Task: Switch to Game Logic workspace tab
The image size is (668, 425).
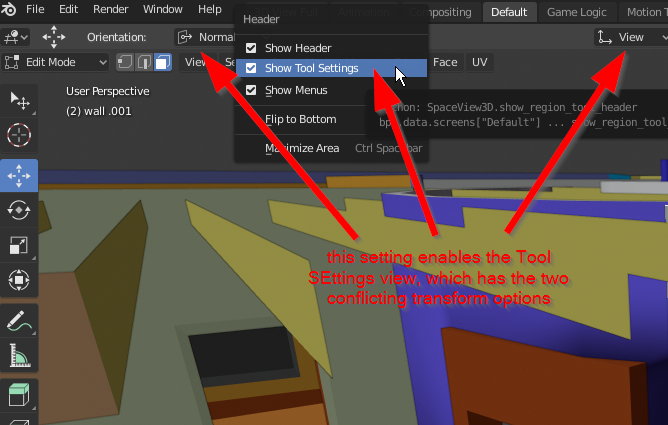Action: tap(576, 12)
